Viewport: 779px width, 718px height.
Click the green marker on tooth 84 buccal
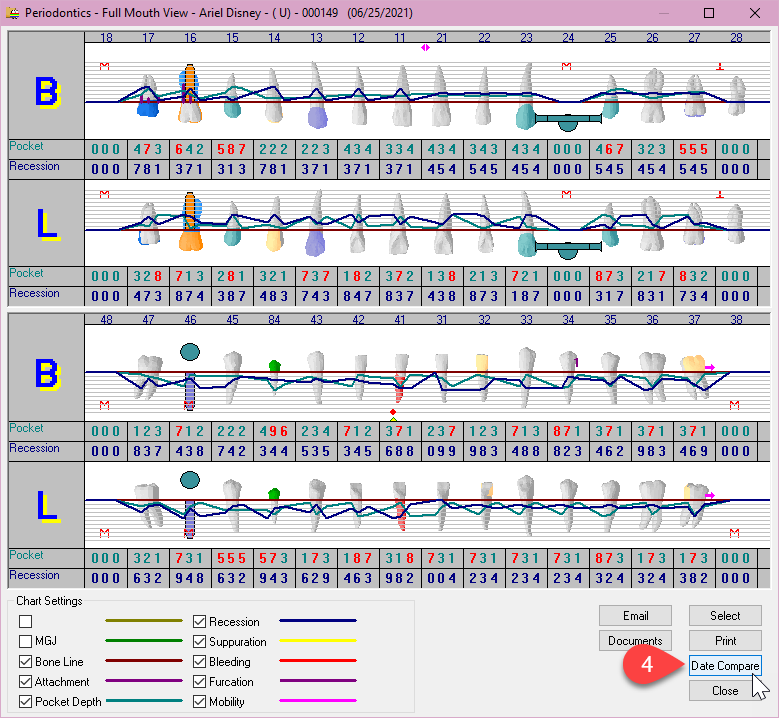[x=275, y=366]
